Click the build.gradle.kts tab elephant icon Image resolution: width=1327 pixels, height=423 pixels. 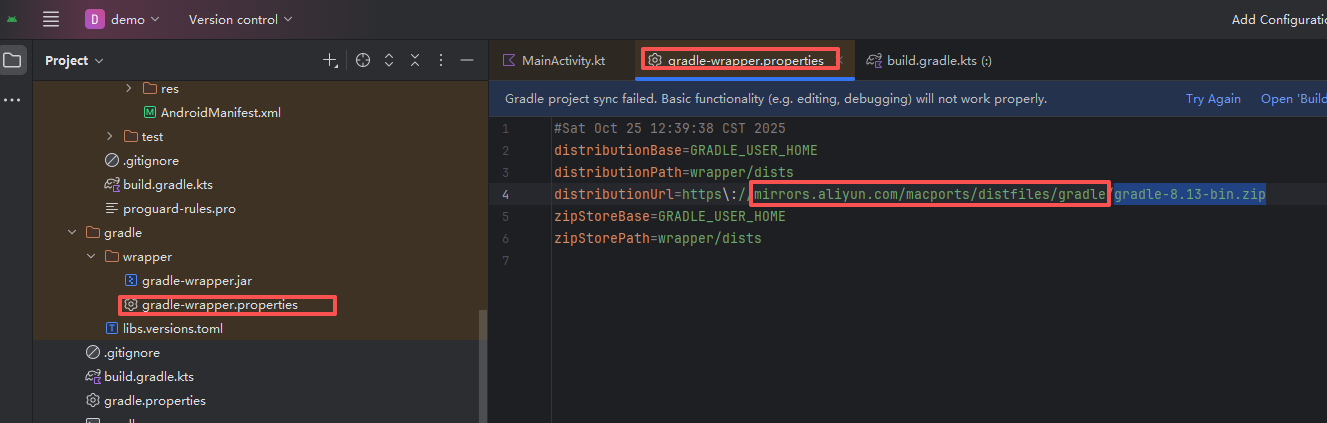pyautogui.click(x=874, y=60)
